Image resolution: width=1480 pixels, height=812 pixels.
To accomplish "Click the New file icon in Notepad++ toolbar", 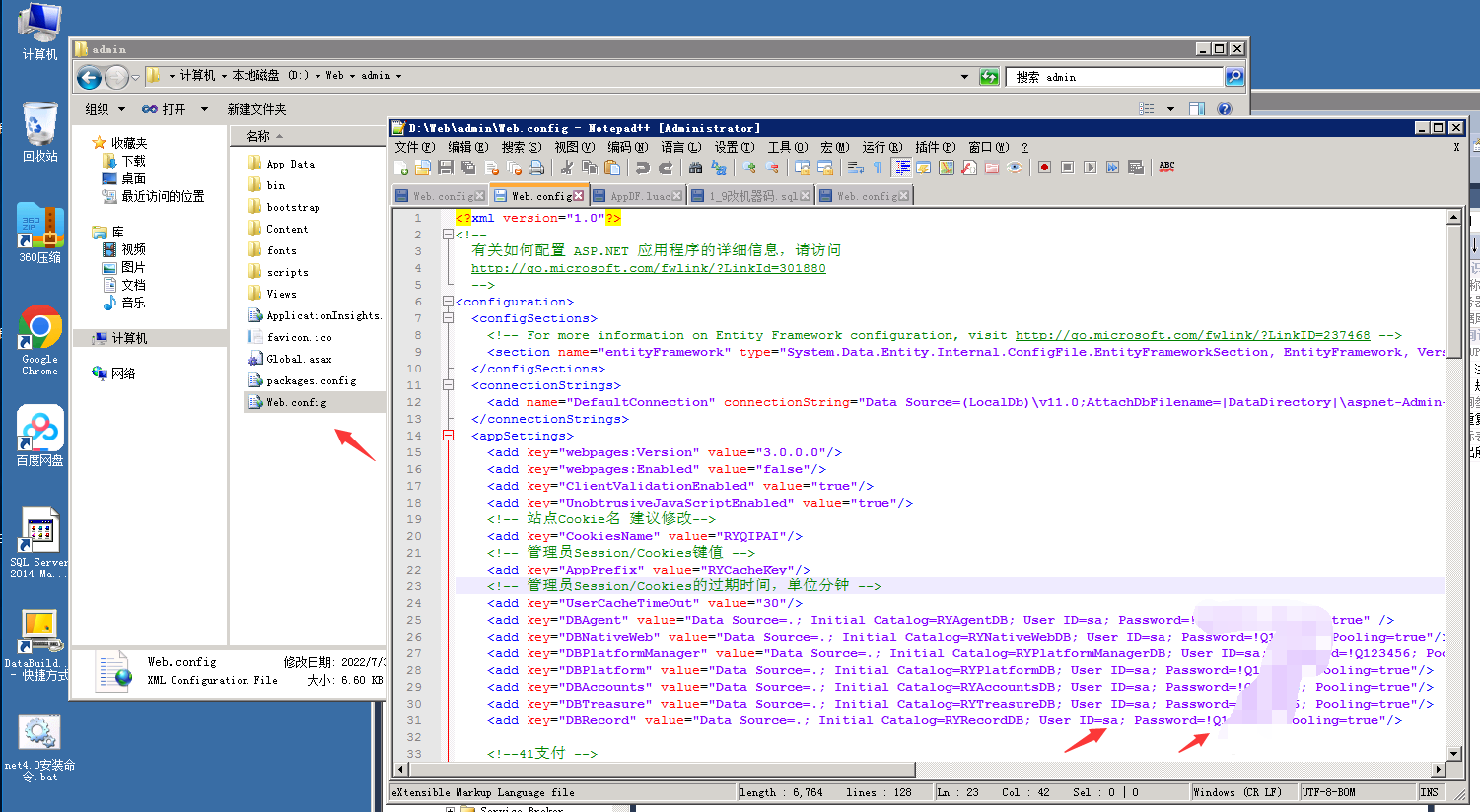I will pos(401,168).
